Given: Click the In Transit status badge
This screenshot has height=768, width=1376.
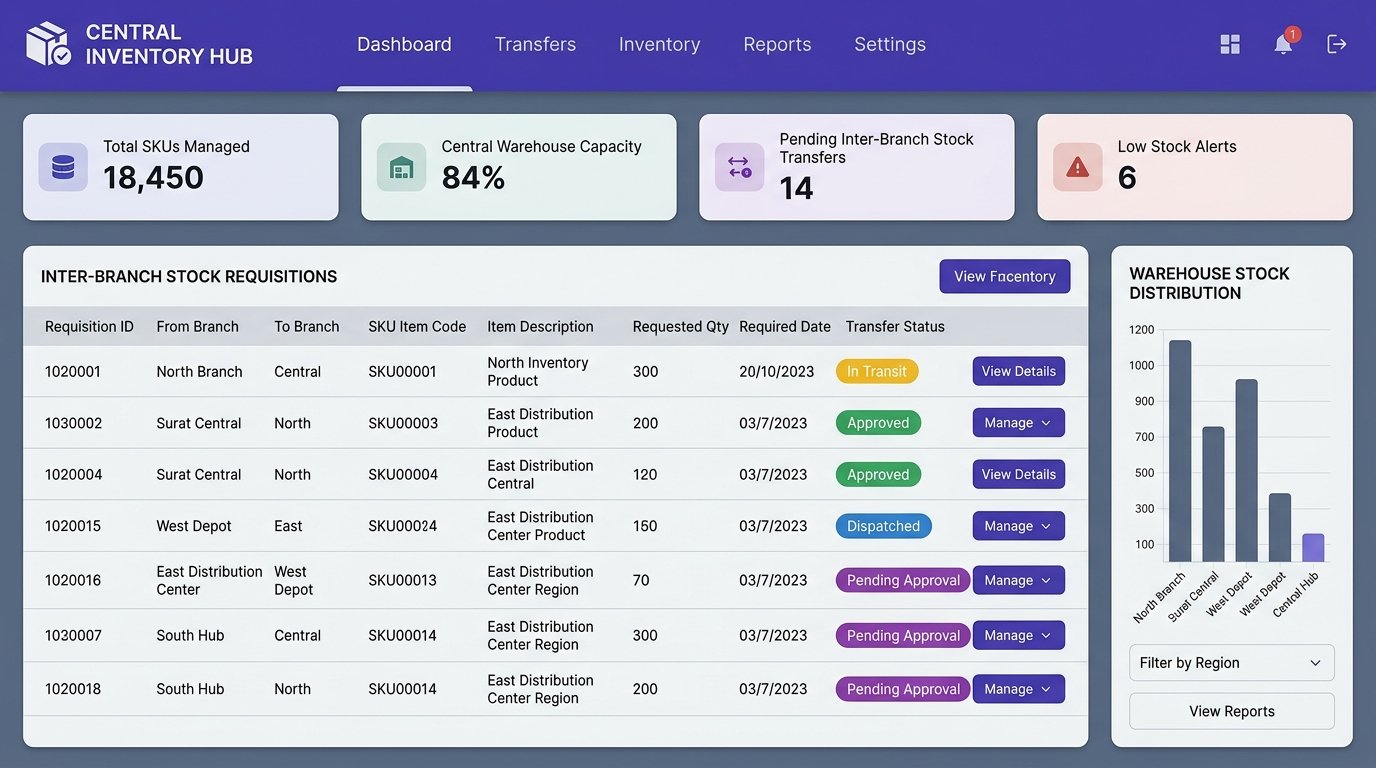Looking at the screenshot, I should pos(877,371).
